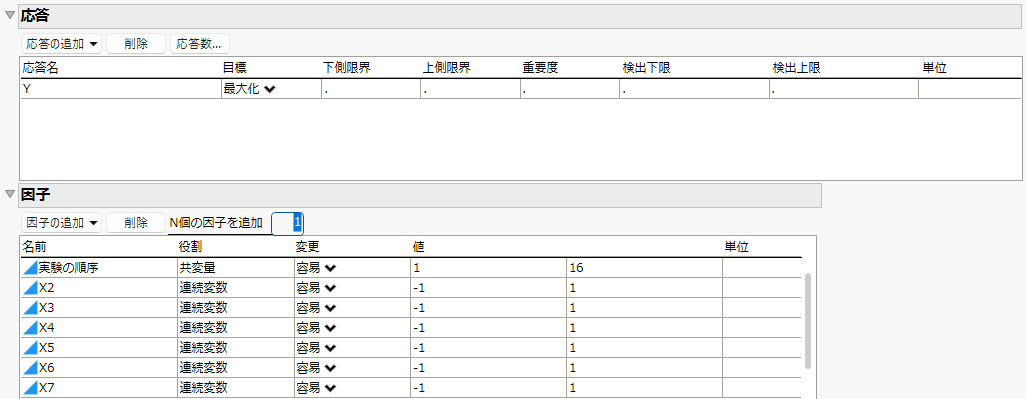Click the N factors count input field
The image size is (1026, 399).
[x=288, y=223]
